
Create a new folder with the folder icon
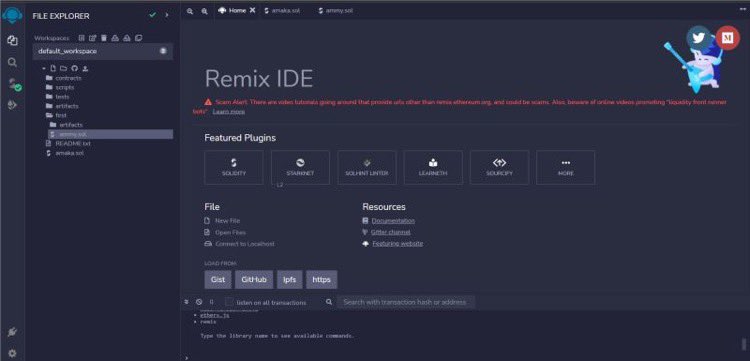63,68
